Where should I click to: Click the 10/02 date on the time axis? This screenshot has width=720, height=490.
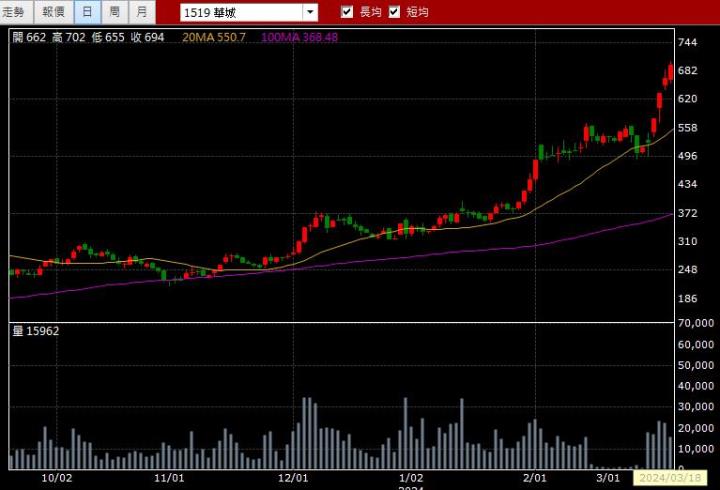pos(58,478)
